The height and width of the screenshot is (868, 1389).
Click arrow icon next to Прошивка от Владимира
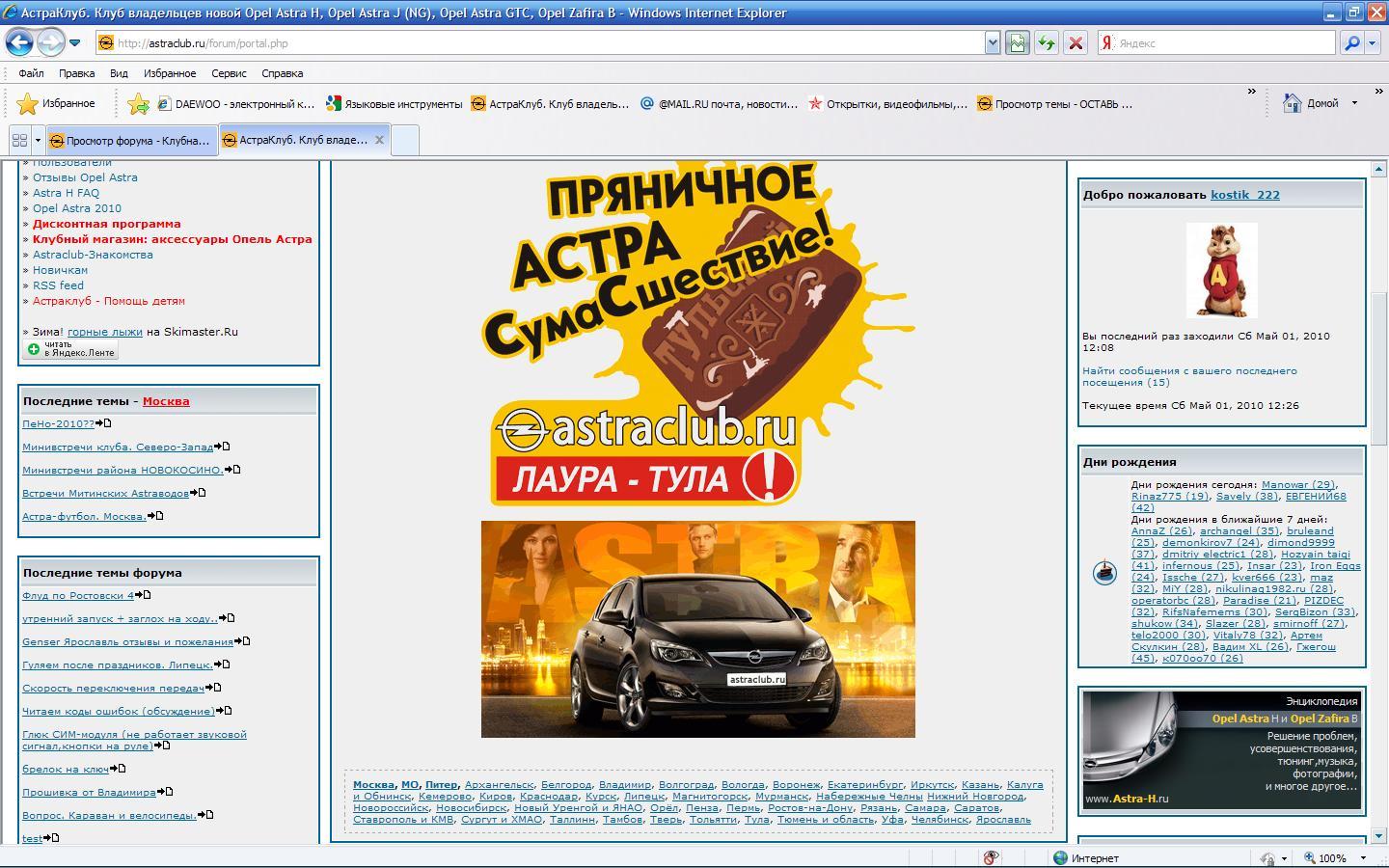click(x=165, y=792)
